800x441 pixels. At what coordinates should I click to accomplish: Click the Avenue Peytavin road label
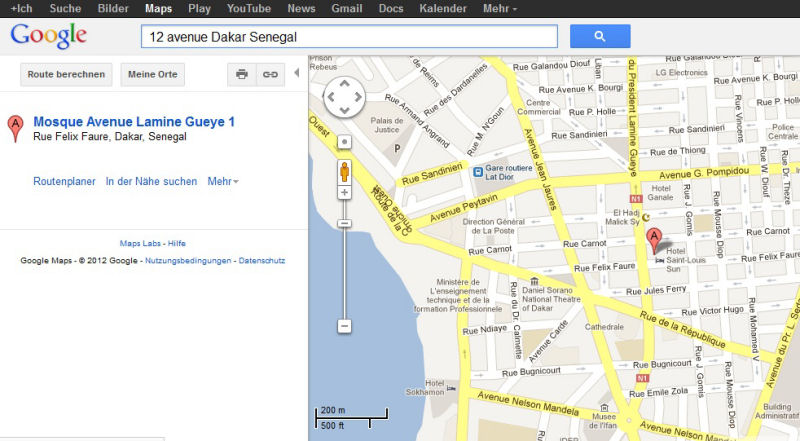point(464,208)
